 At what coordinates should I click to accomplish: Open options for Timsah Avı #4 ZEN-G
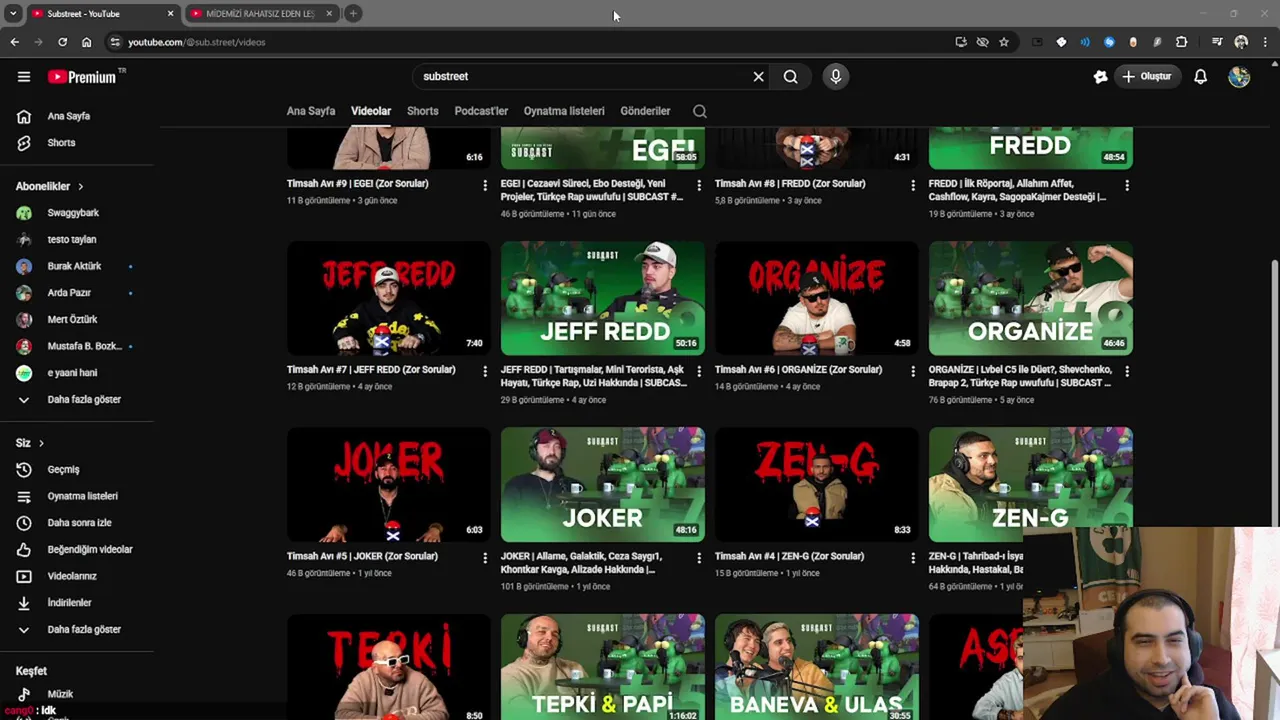point(913,558)
